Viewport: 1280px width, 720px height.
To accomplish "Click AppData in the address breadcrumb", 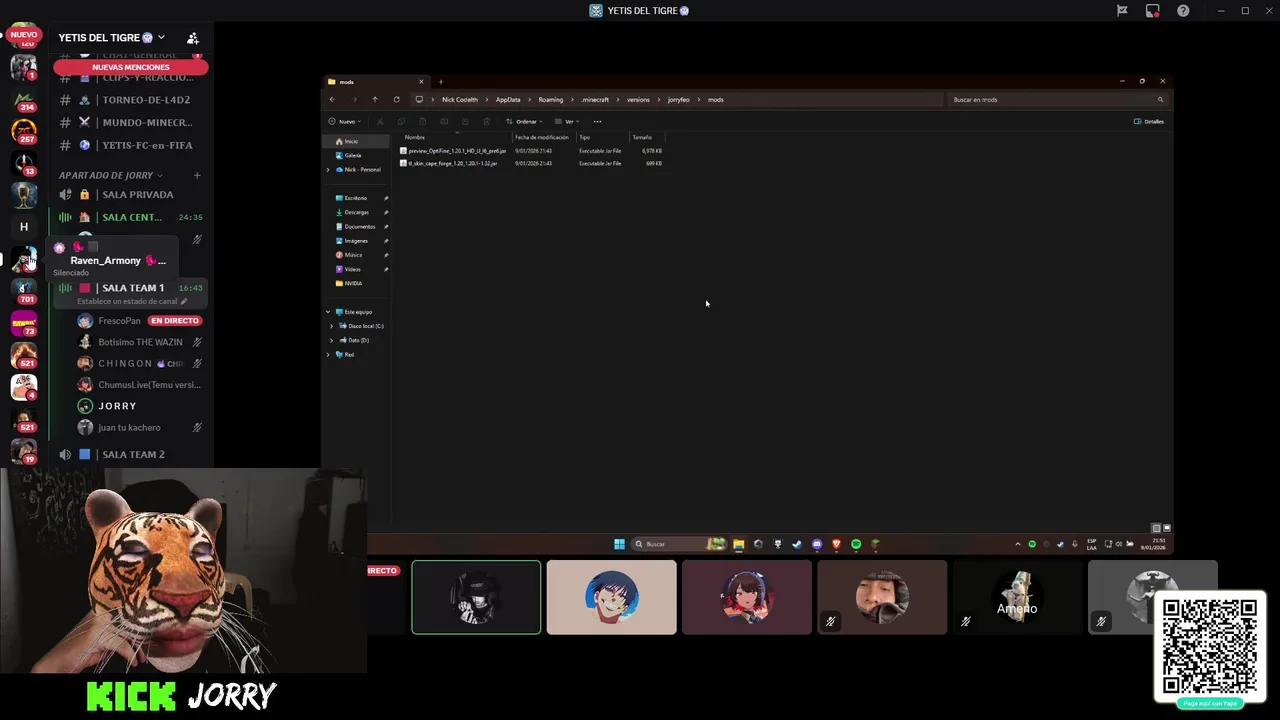I will [x=508, y=99].
